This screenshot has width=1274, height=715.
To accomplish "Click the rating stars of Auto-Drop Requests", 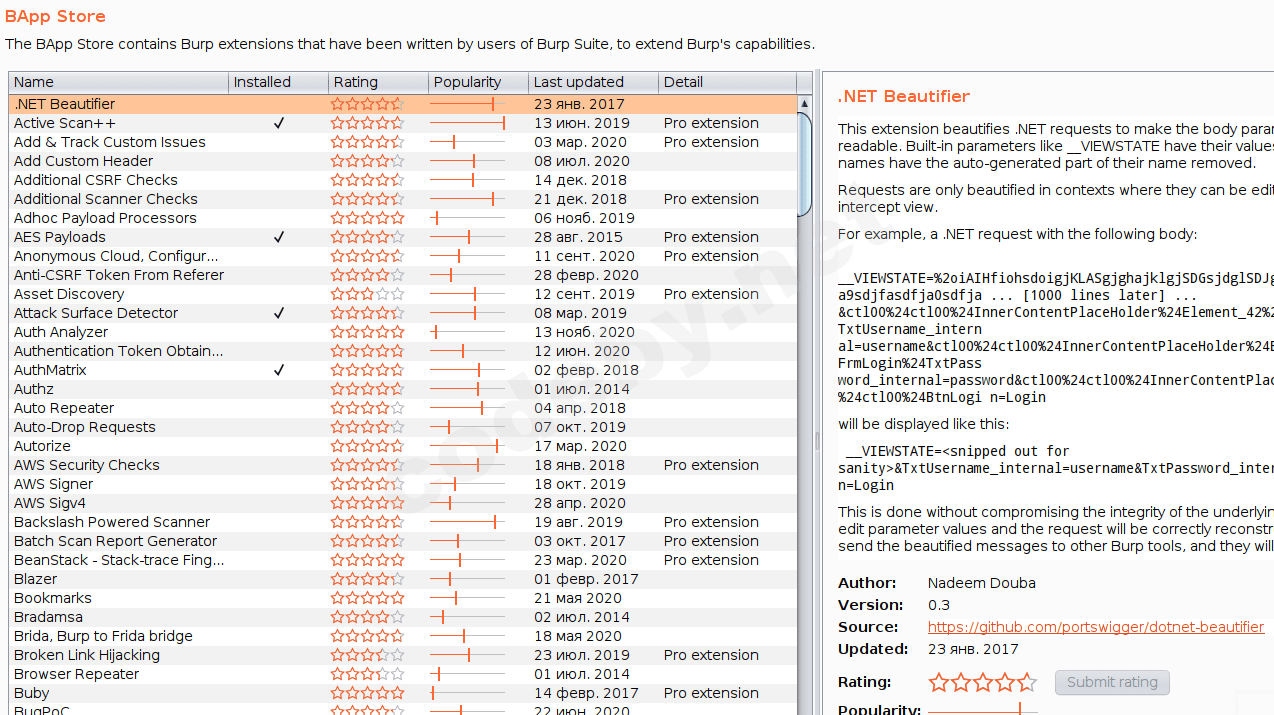I will [x=368, y=427].
